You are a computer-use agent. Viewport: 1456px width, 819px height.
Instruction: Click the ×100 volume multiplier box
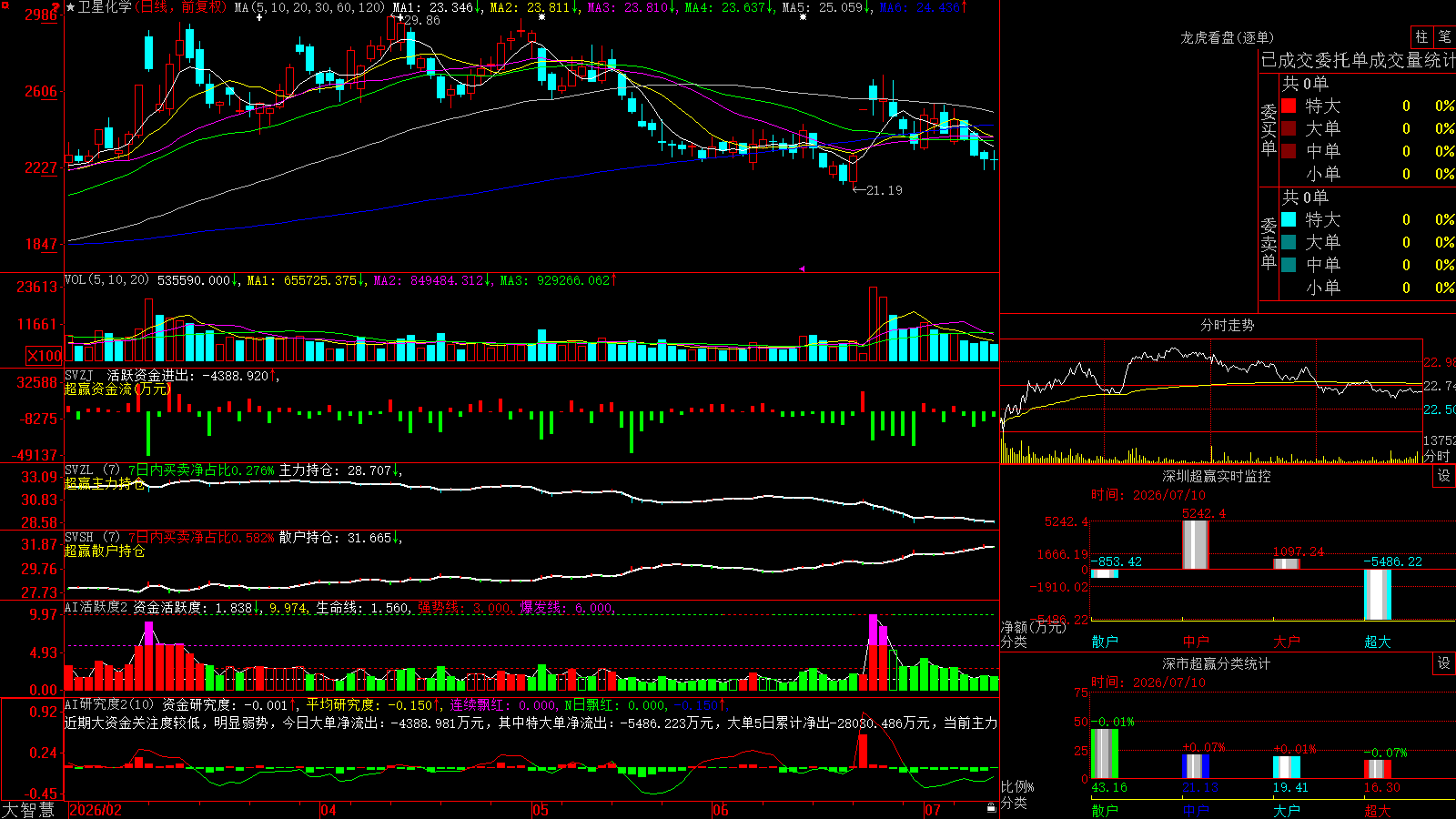(44, 356)
